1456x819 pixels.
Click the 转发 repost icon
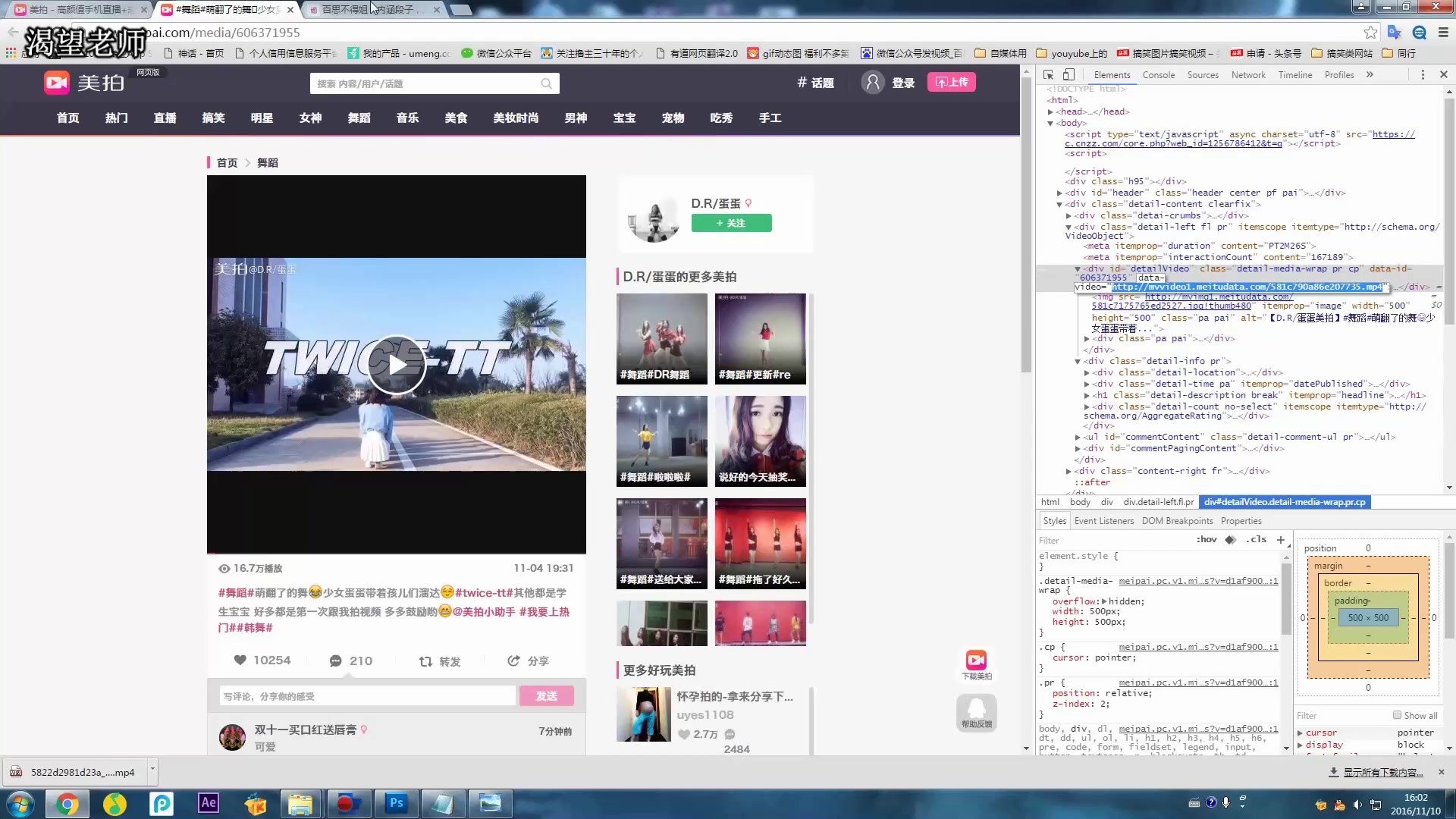coord(425,661)
